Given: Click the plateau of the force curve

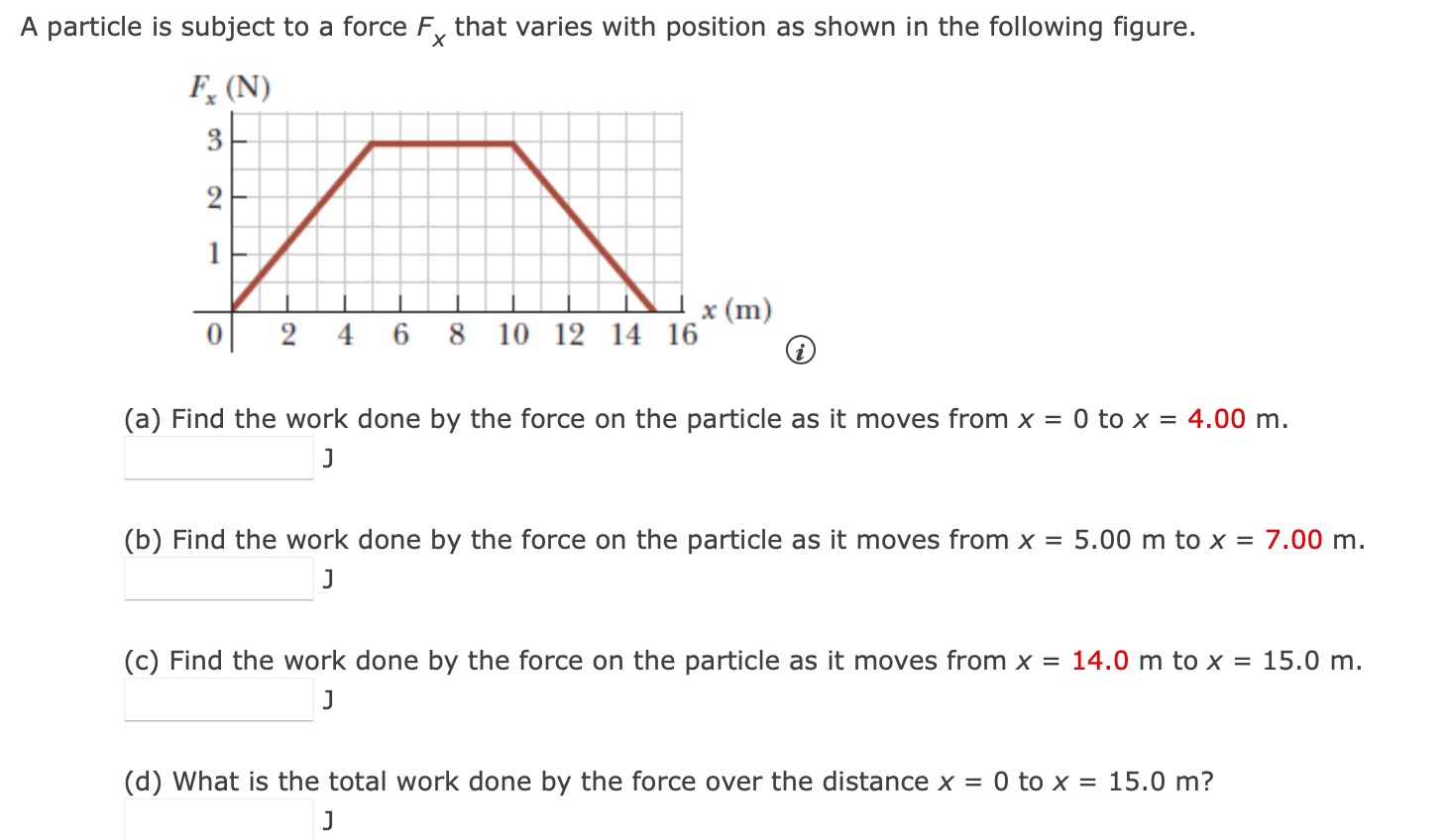Looking at the screenshot, I should click(444, 144).
